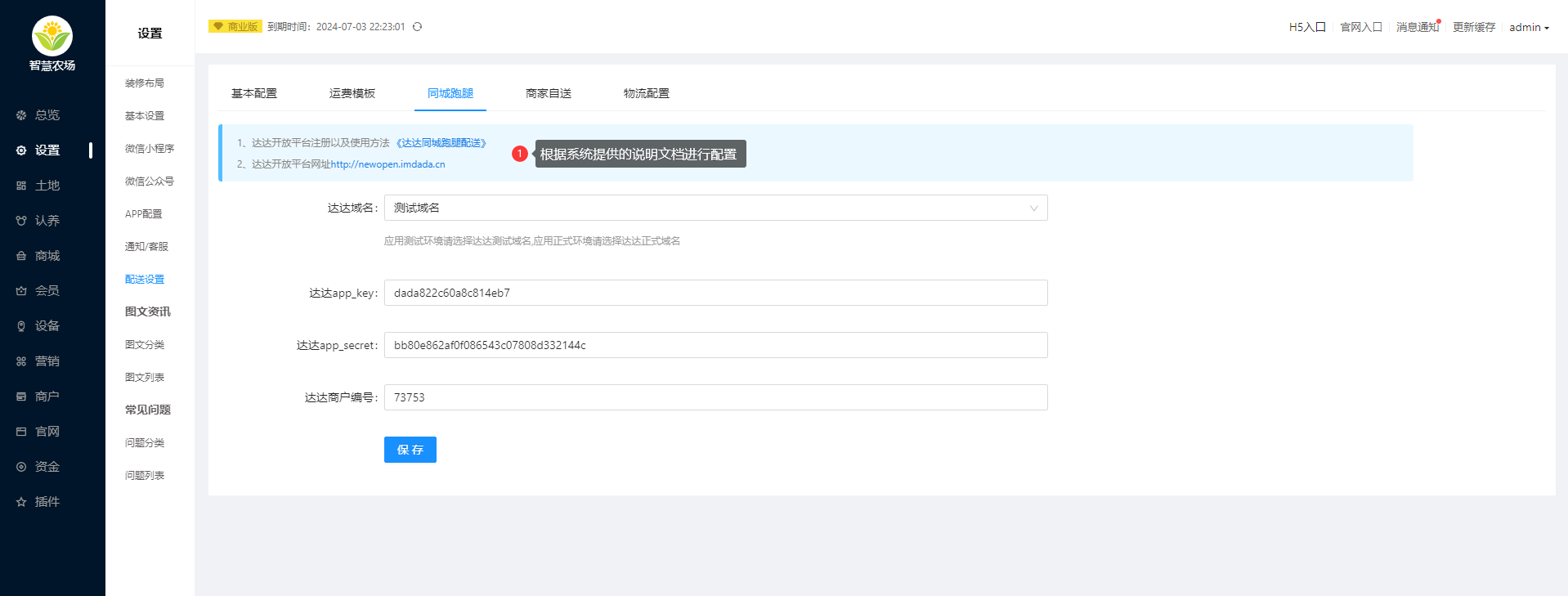This screenshot has height=596, width=1568.
Task: Open the 物流配置 tab
Action: (x=647, y=93)
